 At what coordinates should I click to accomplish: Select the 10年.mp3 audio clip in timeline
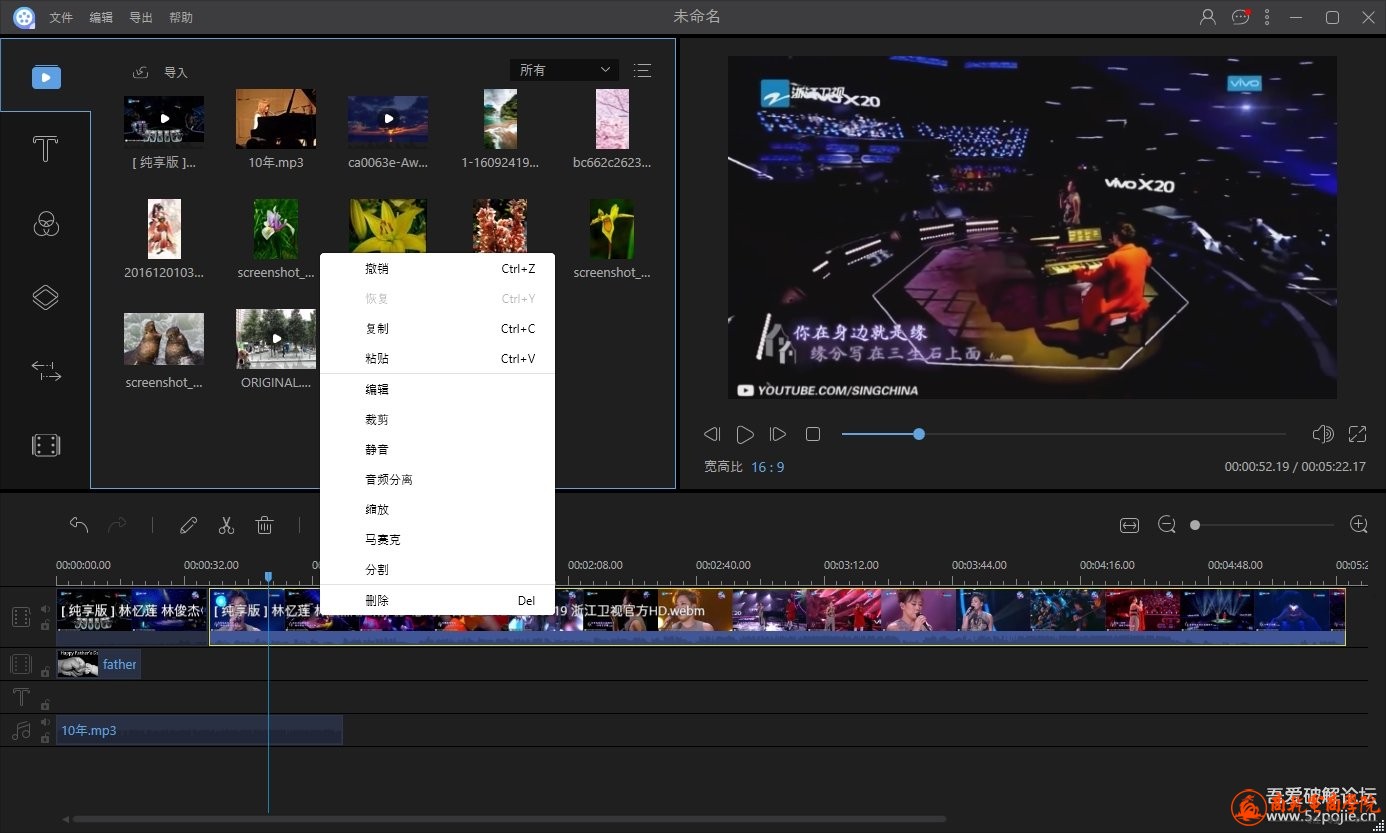click(199, 730)
